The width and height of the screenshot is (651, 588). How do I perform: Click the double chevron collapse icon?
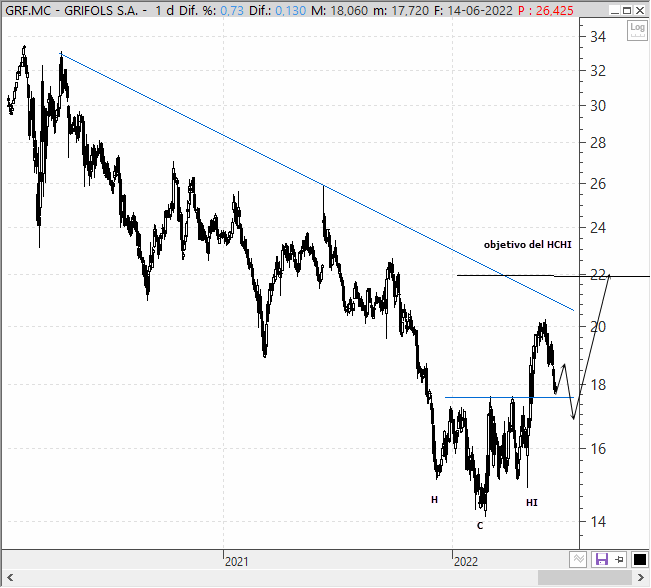578,559
